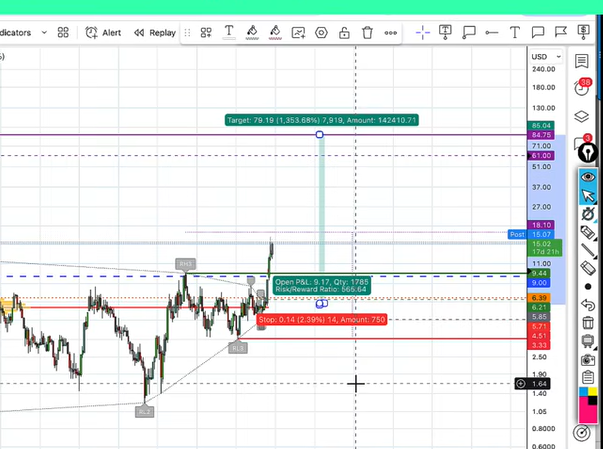The image size is (603, 449).
Task: Open the Indicators menu
Action: click(15, 33)
